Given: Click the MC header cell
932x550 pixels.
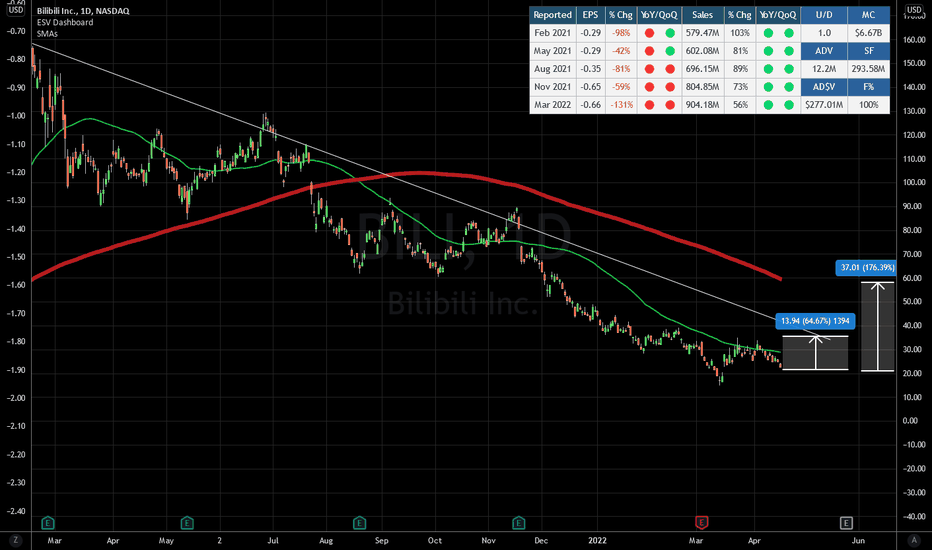Looking at the screenshot, I should pos(868,15).
